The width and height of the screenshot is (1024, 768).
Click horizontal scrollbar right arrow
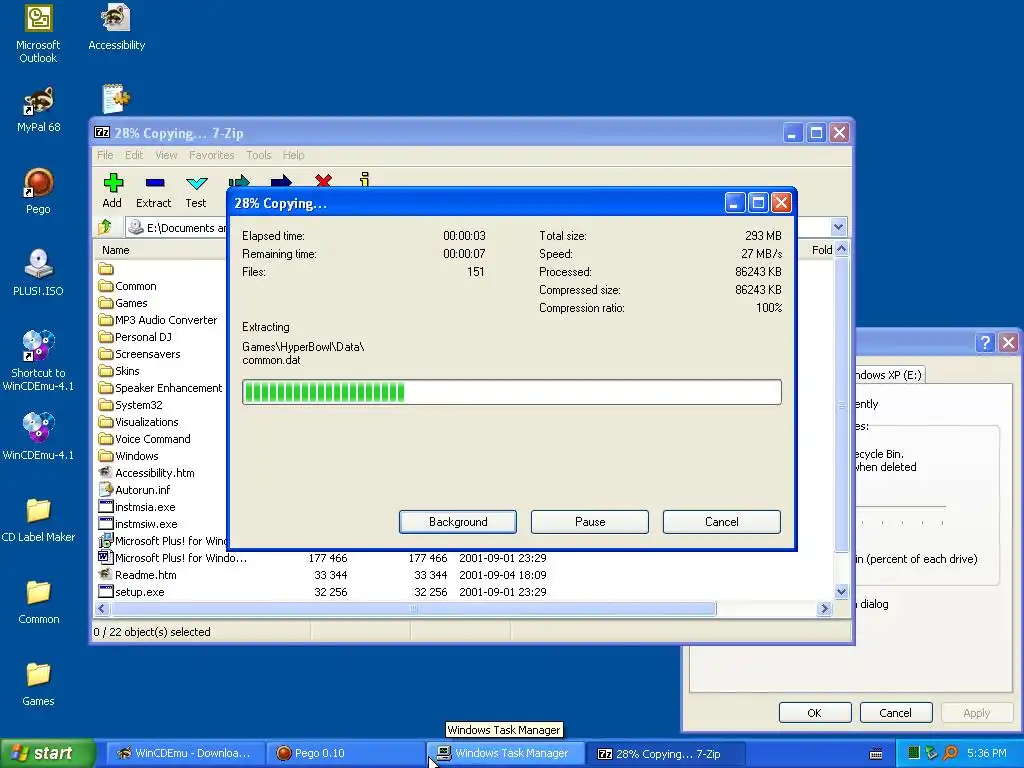(x=824, y=609)
